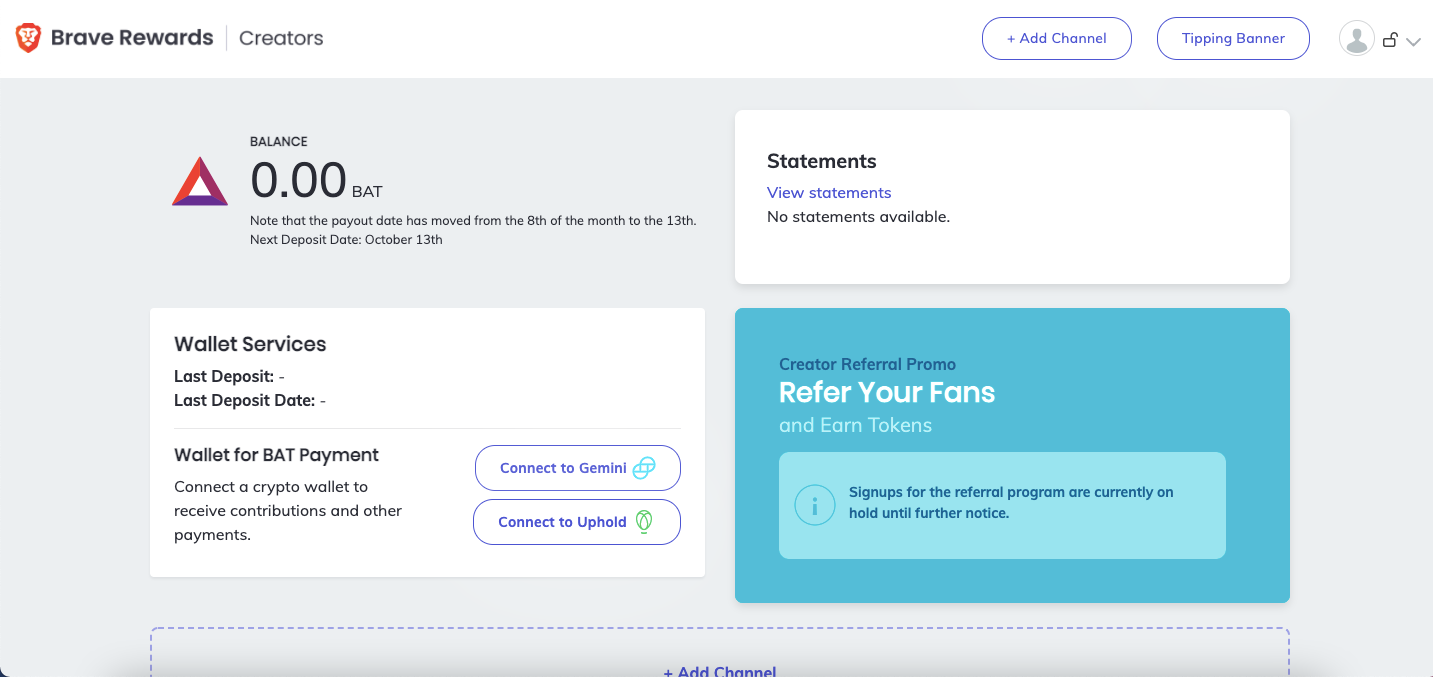Click the Refer Your Fans promo card

[x=1012, y=455]
